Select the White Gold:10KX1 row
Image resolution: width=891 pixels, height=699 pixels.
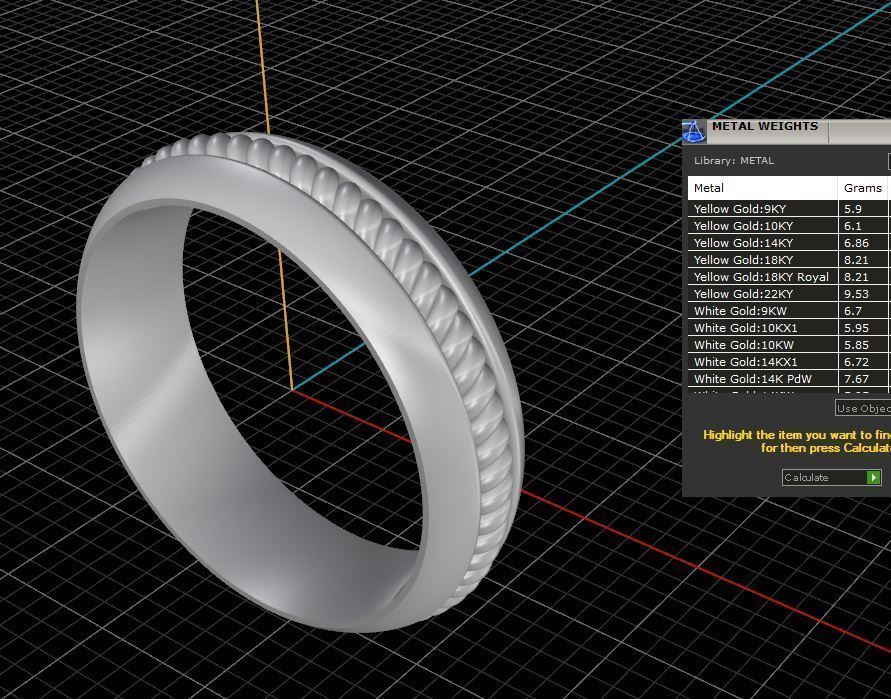coord(789,328)
